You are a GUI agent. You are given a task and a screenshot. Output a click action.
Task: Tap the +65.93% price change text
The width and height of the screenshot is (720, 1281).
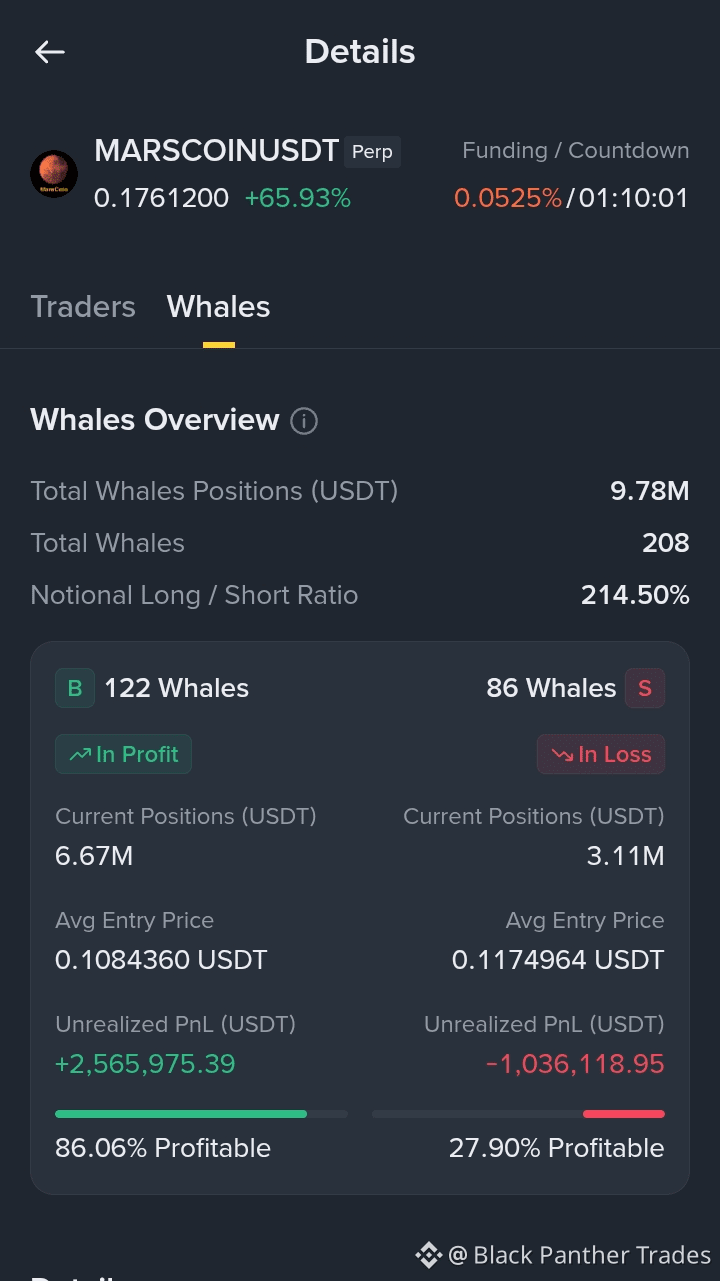[298, 198]
